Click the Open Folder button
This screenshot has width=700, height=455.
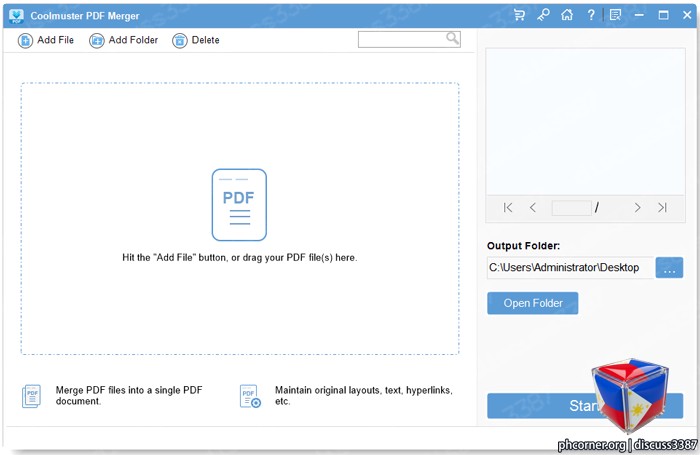pos(533,303)
